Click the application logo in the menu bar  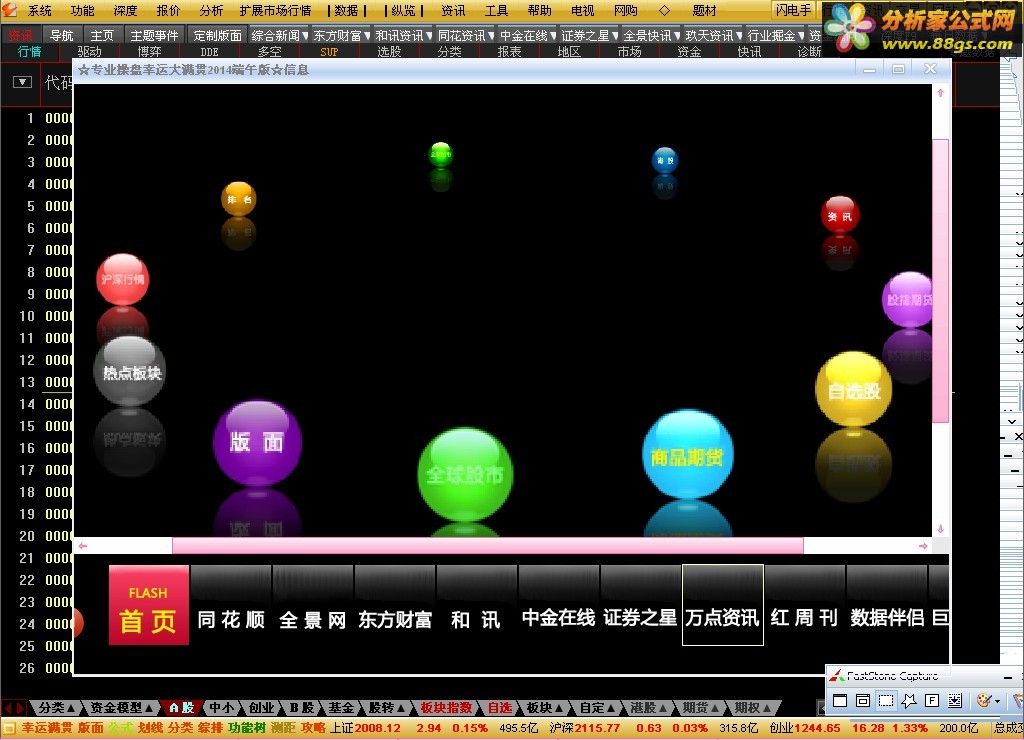click(x=9, y=10)
